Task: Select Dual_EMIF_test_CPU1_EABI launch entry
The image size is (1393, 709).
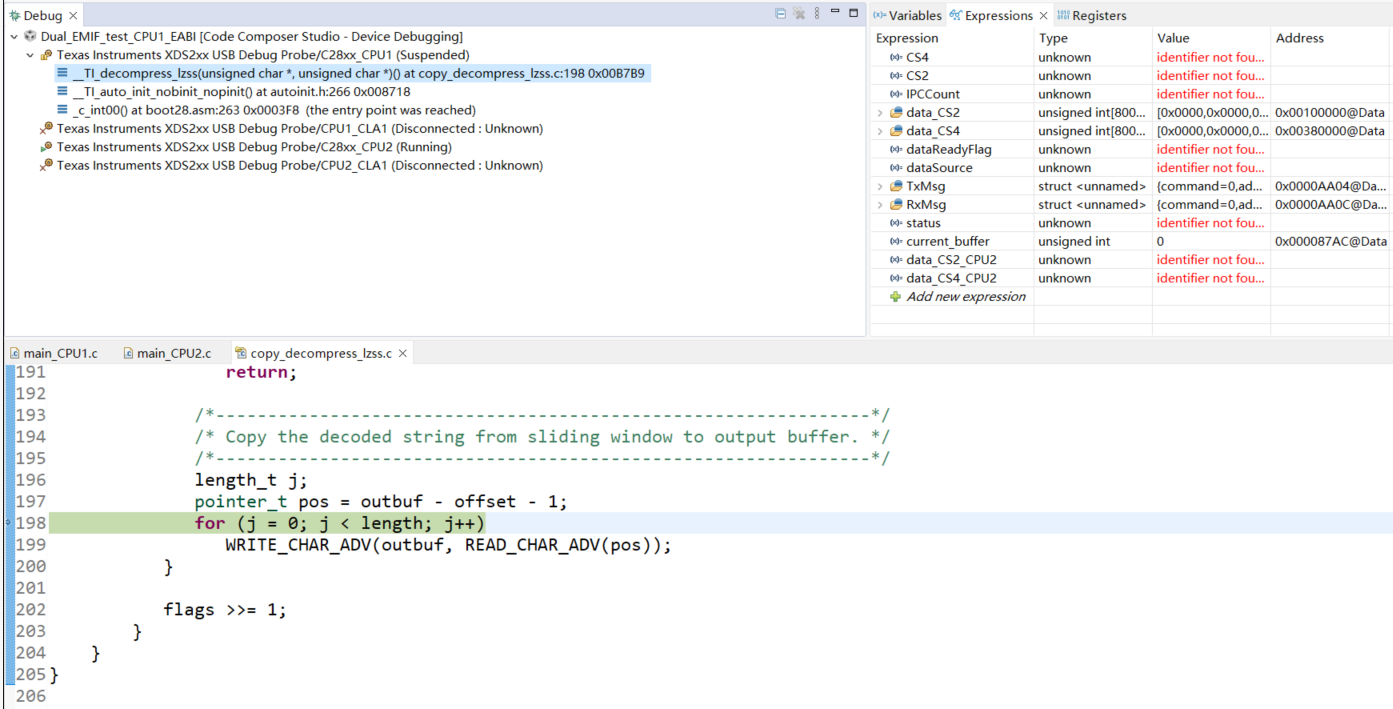Action: [252, 37]
